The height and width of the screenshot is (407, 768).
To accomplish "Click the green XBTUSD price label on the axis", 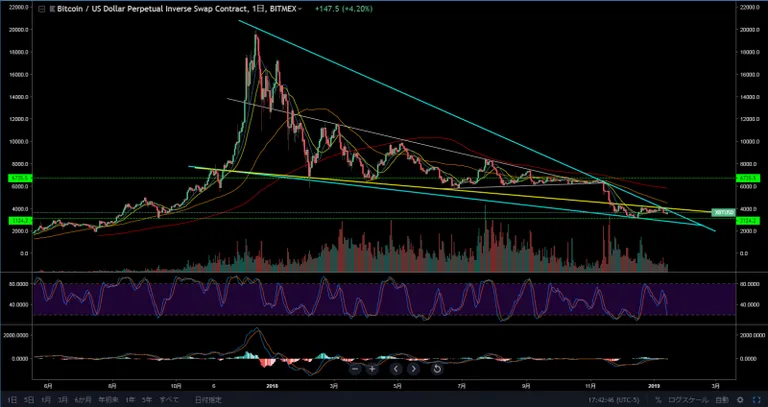I will click(723, 213).
